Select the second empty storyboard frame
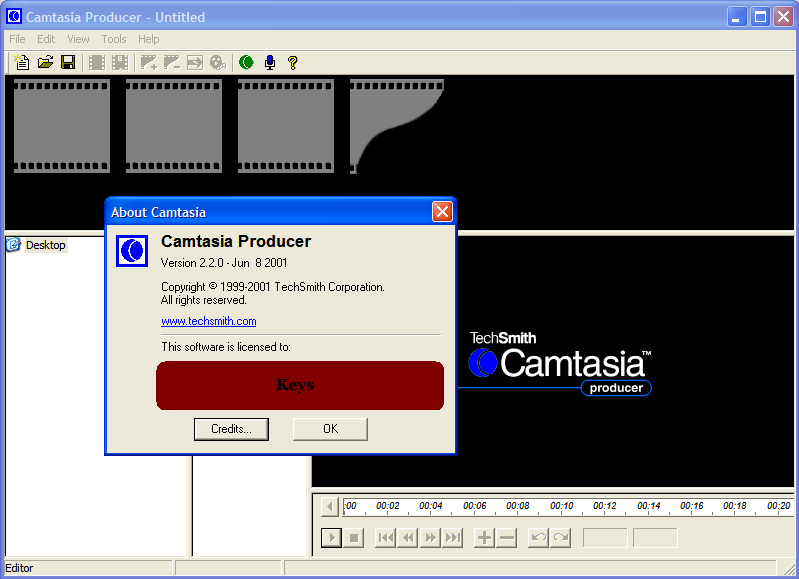 [174, 126]
